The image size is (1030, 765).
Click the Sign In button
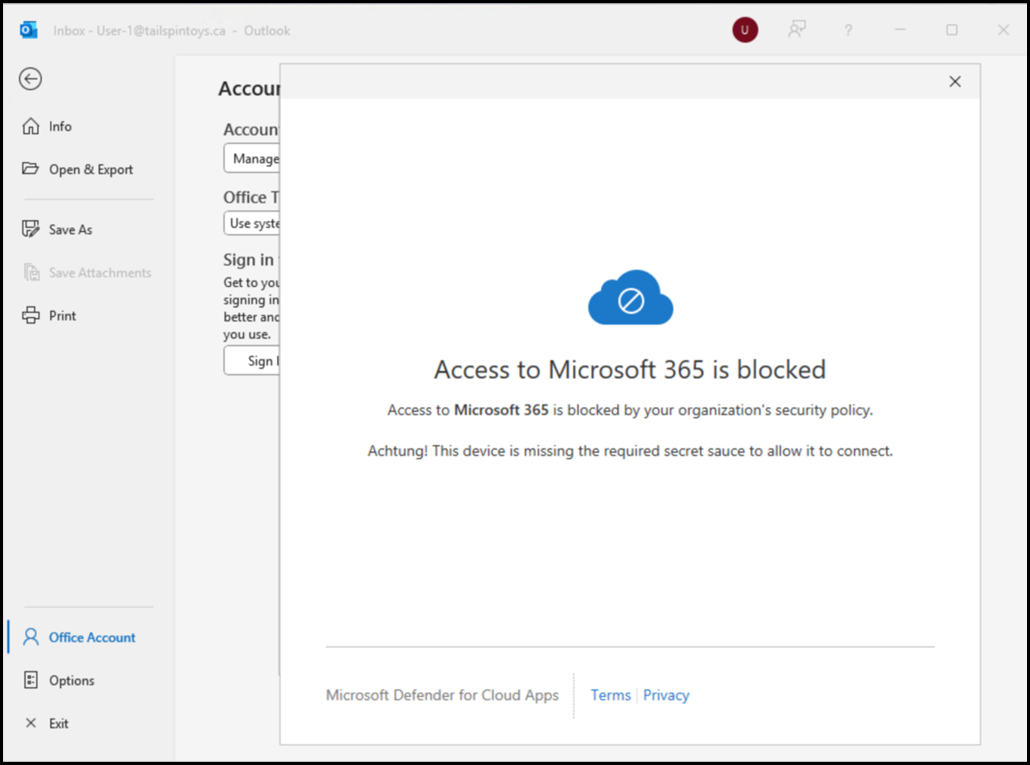point(252,361)
